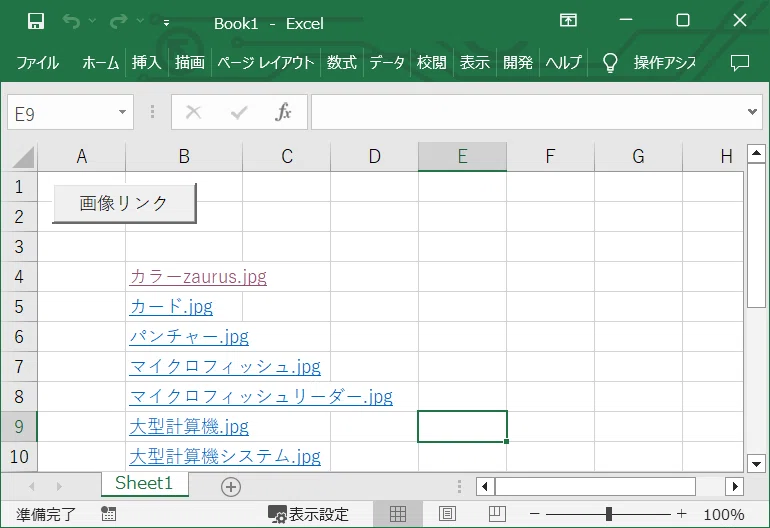
Task: Click the horizontal scrollbar right arrow
Action: click(x=735, y=487)
